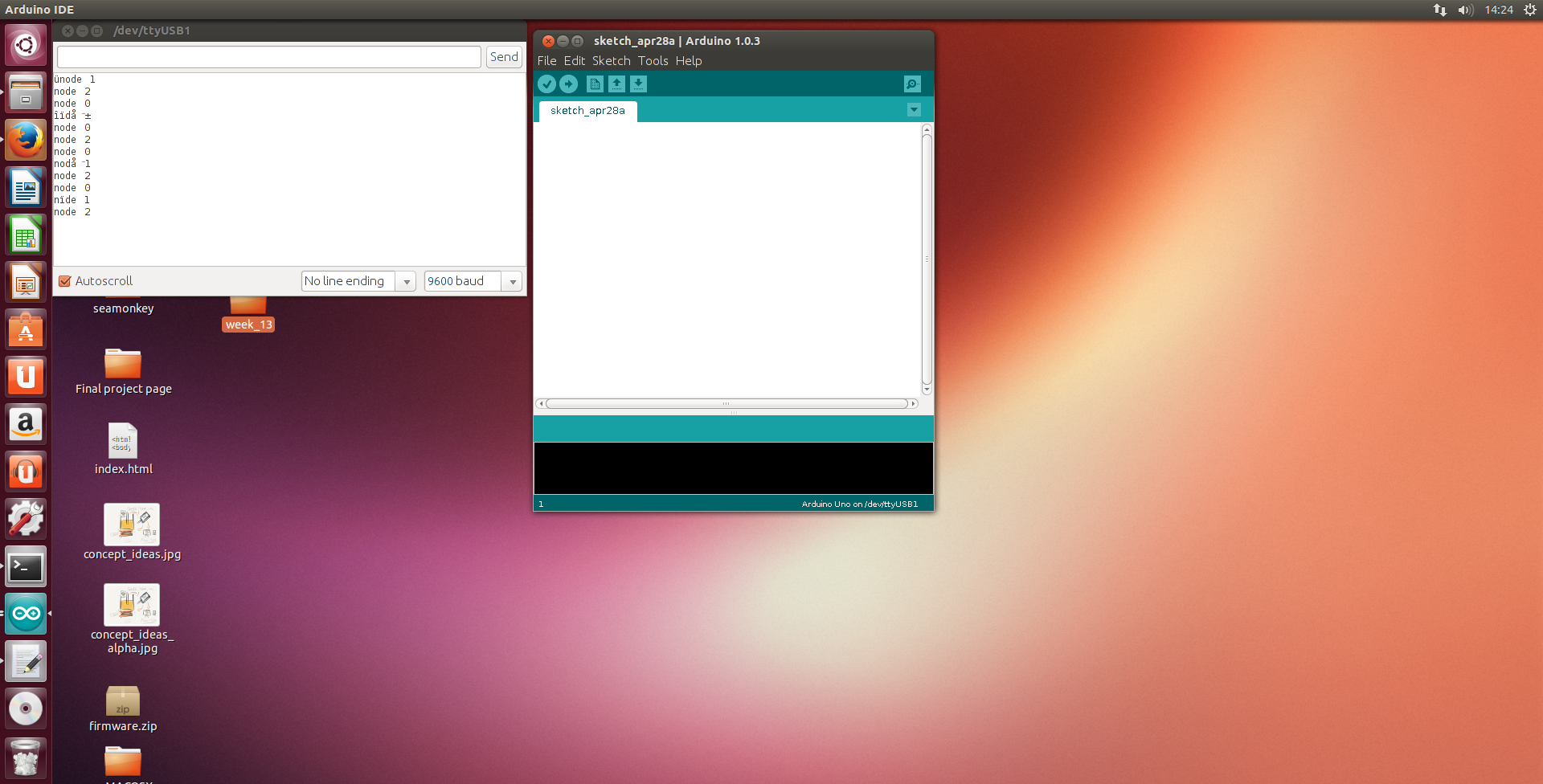Create a new sketch with the New icon
The height and width of the screenshot is (784, 1543).
coord(595,84)
